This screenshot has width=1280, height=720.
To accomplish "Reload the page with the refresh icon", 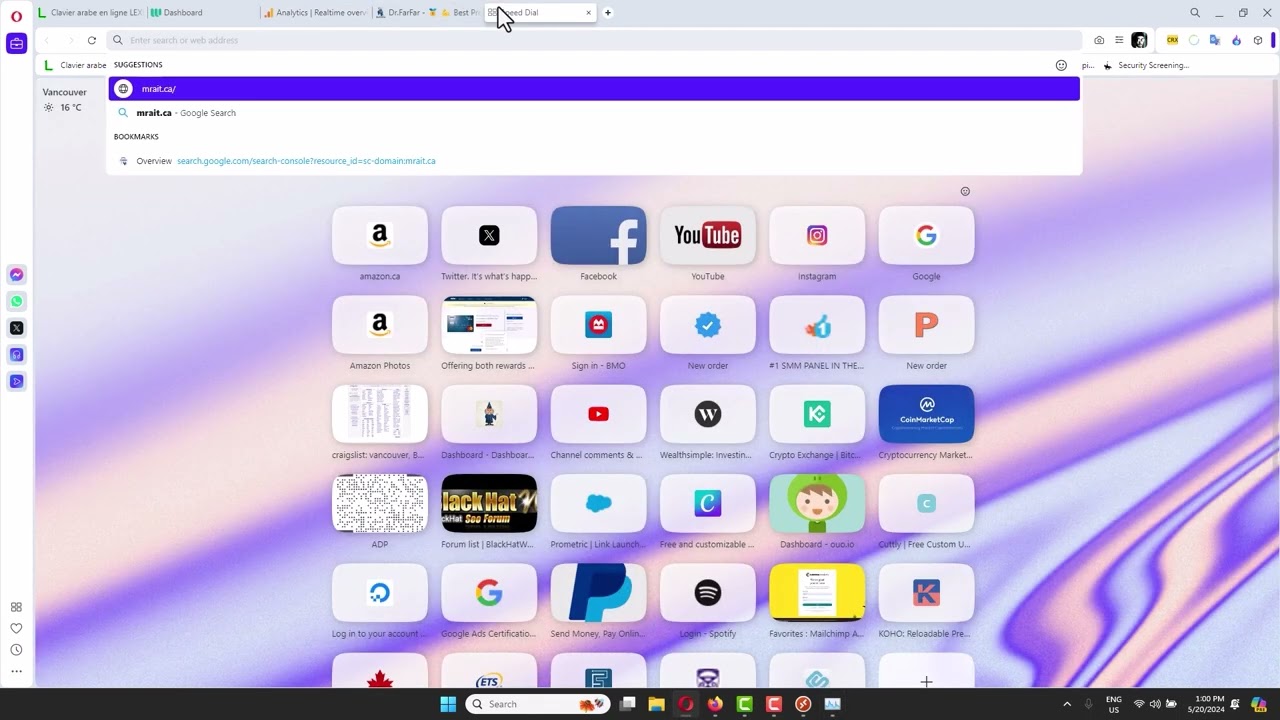I will click(92, 40).
